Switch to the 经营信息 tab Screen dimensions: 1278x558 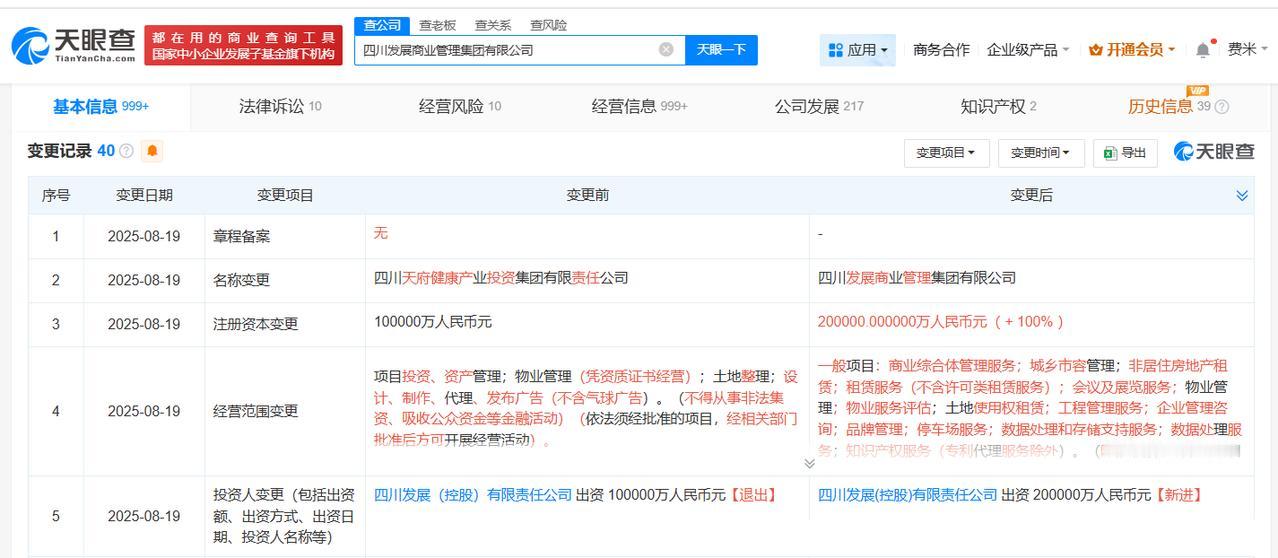(x=640, y=107)
